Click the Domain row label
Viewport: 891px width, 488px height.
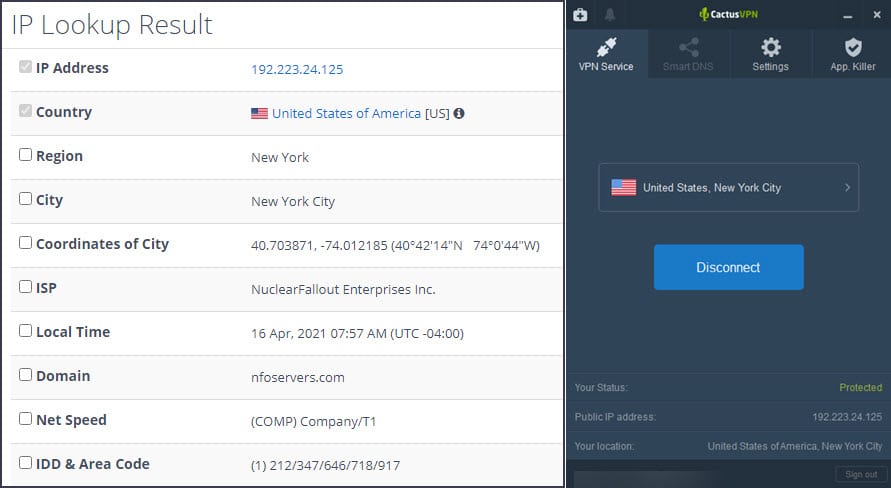(x=63, y=376)
